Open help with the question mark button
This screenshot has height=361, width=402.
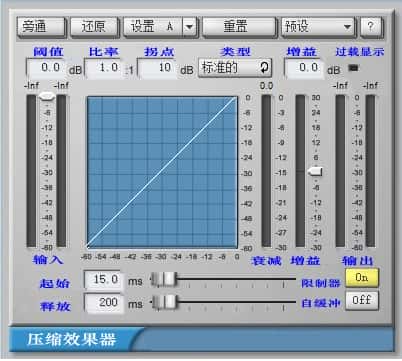point(371,27)
